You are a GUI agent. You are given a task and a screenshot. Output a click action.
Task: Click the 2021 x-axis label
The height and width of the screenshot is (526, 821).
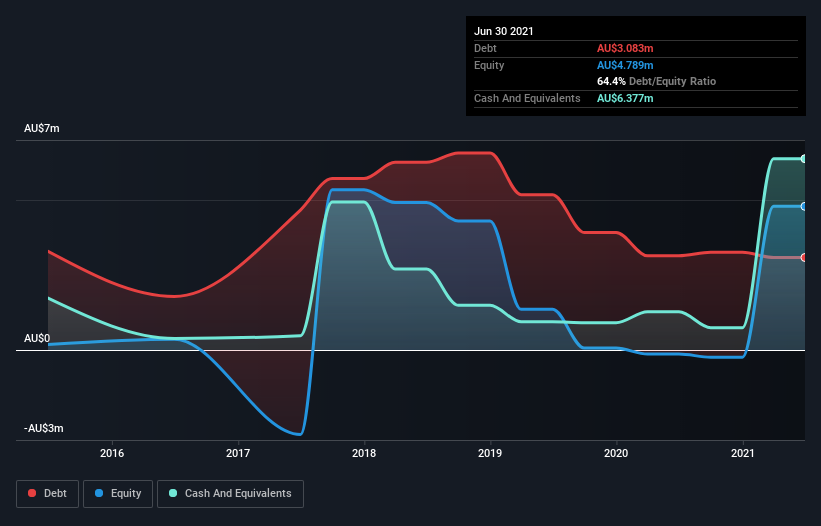(742, 453)
